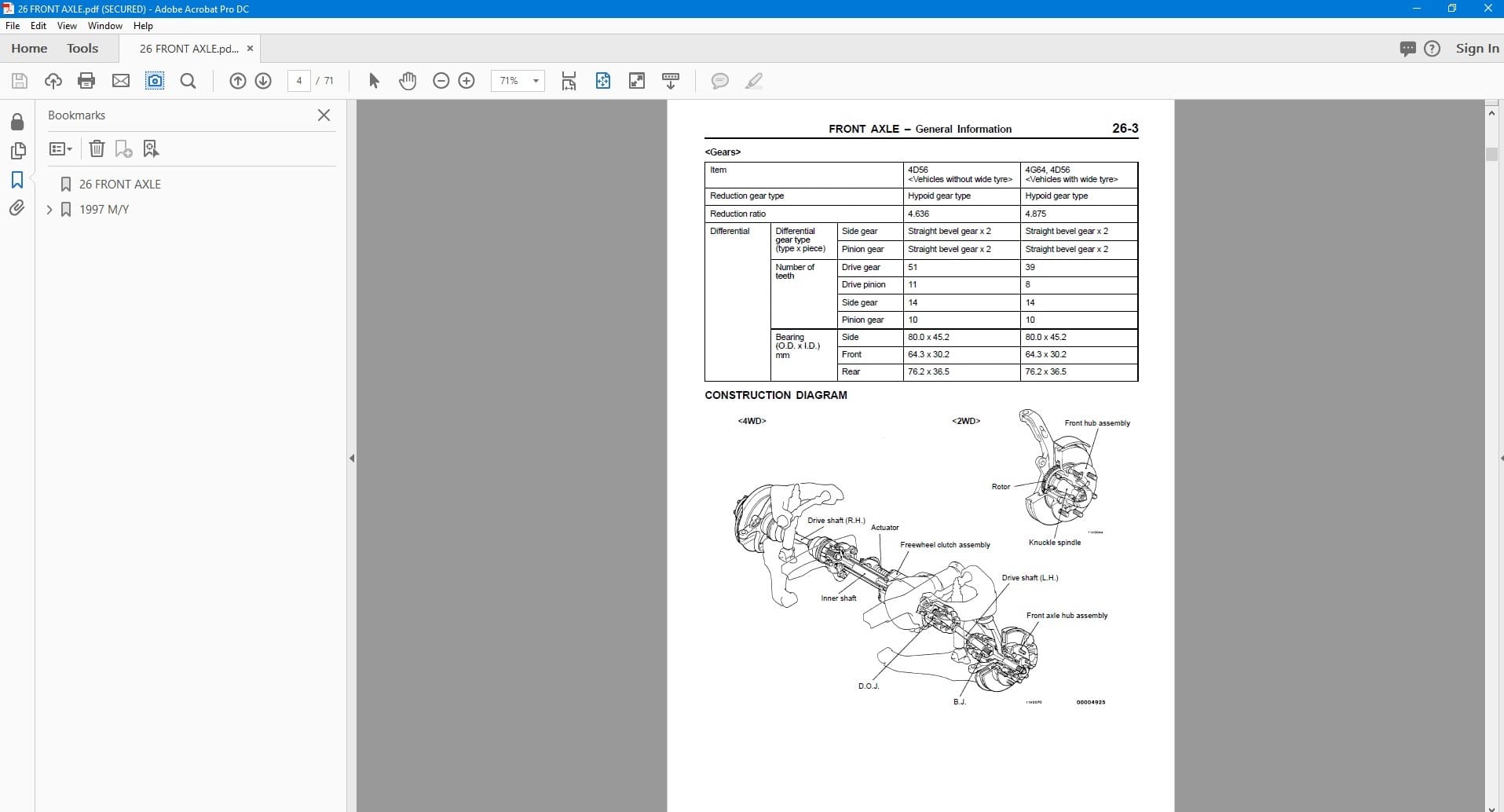1504x812 pixels.
Task: Open the View menu
Action: pos(67,26)
